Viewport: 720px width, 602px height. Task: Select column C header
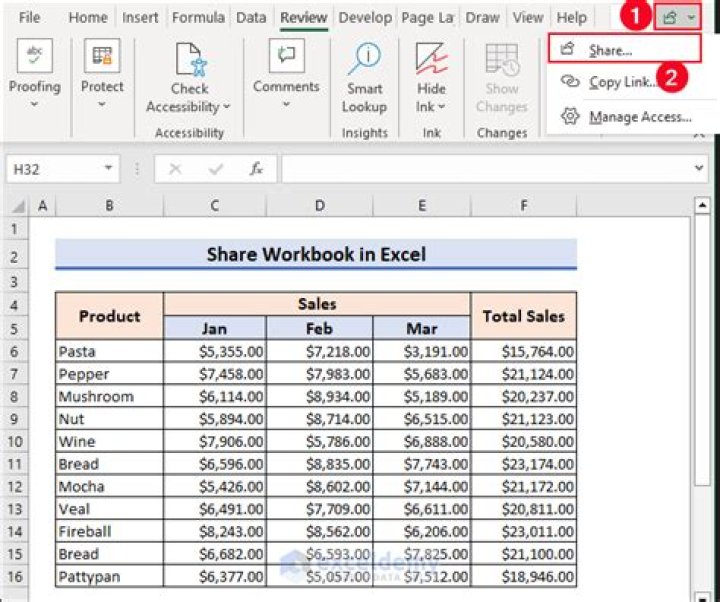(x=214, y=206)
